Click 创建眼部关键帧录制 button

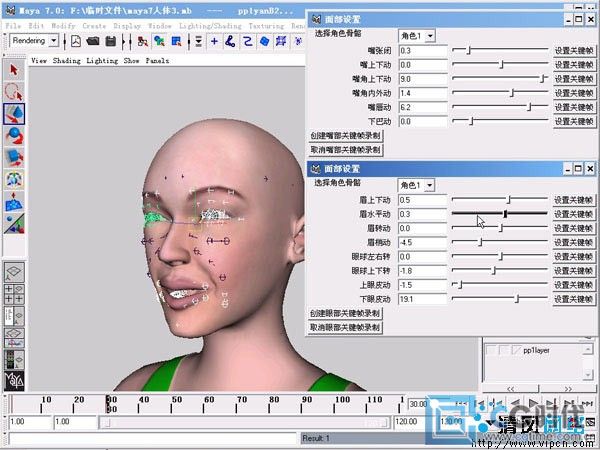click(x=345, y=313)
